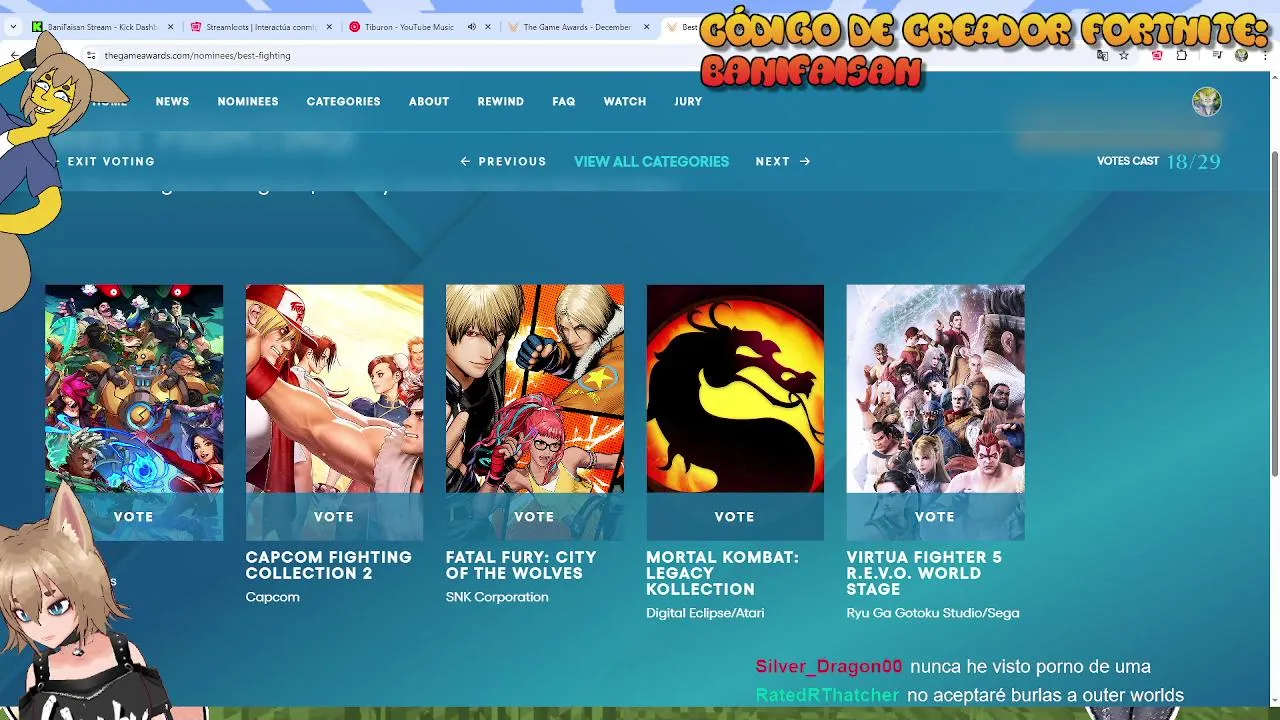Vote for Fatal Fury: City of the Wolves
Screen dimensions: 1280x720
[534, 517]
